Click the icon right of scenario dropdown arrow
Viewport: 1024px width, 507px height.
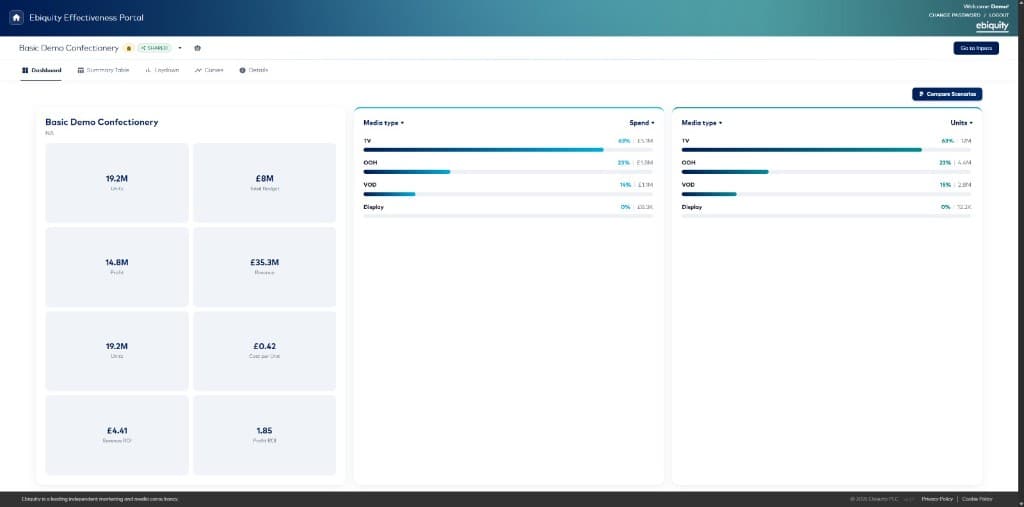click(198, 48)
